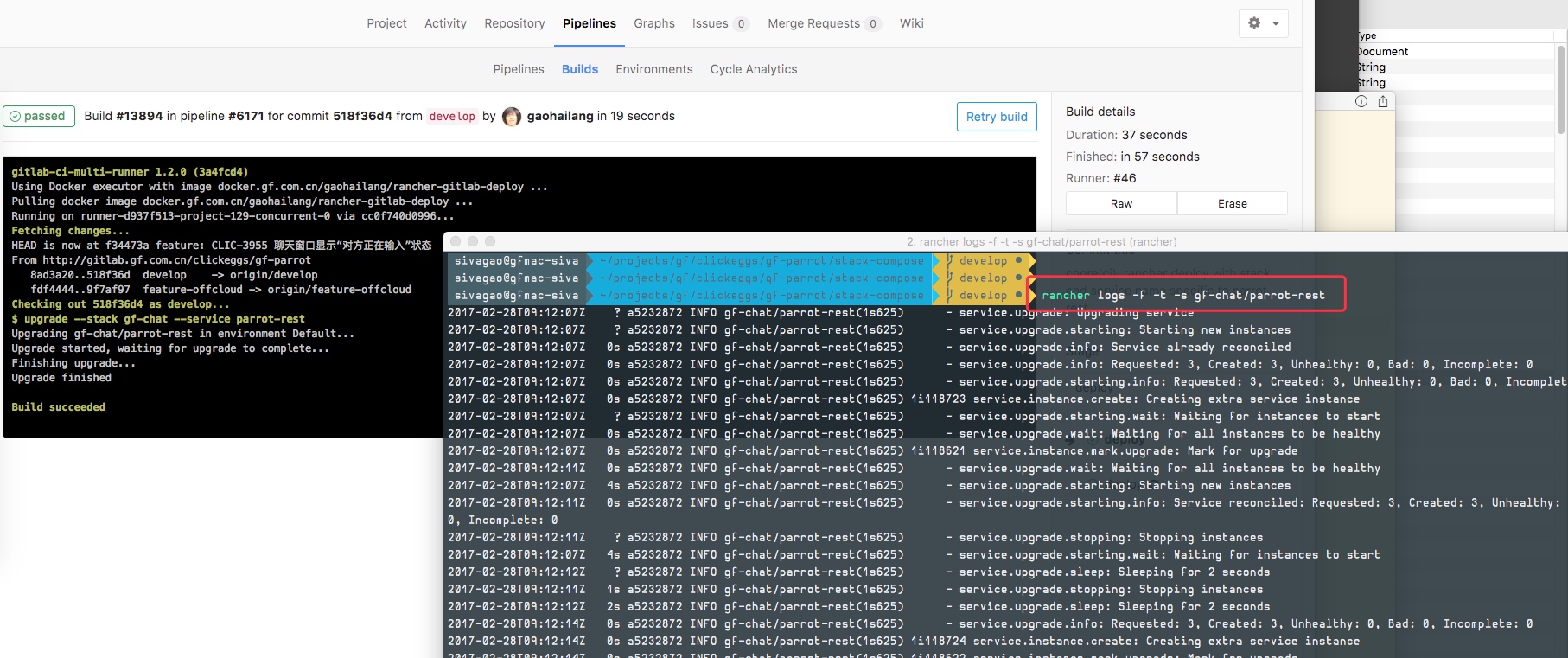This screenshot has width=1568, height=658.
Task: Click the terminal title 'rancher logs' text
Action: [x=1042, y=241]
